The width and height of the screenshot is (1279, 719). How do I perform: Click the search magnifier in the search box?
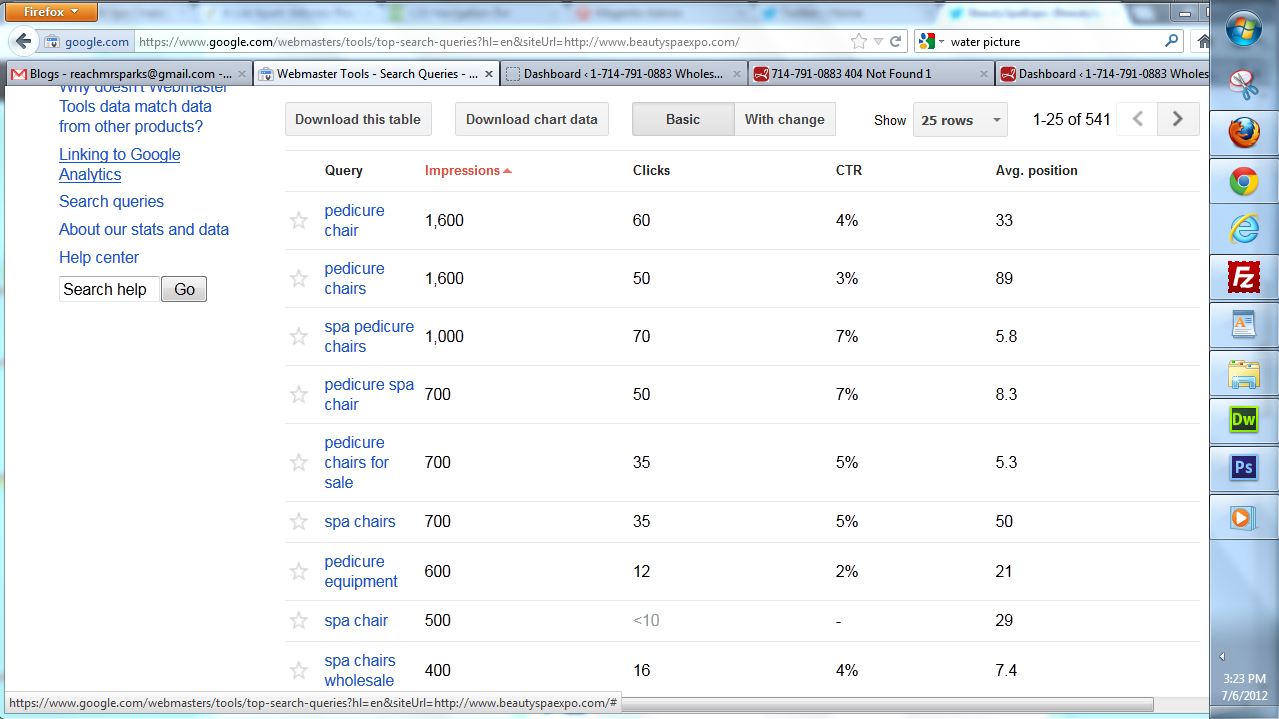[1172, 42]
